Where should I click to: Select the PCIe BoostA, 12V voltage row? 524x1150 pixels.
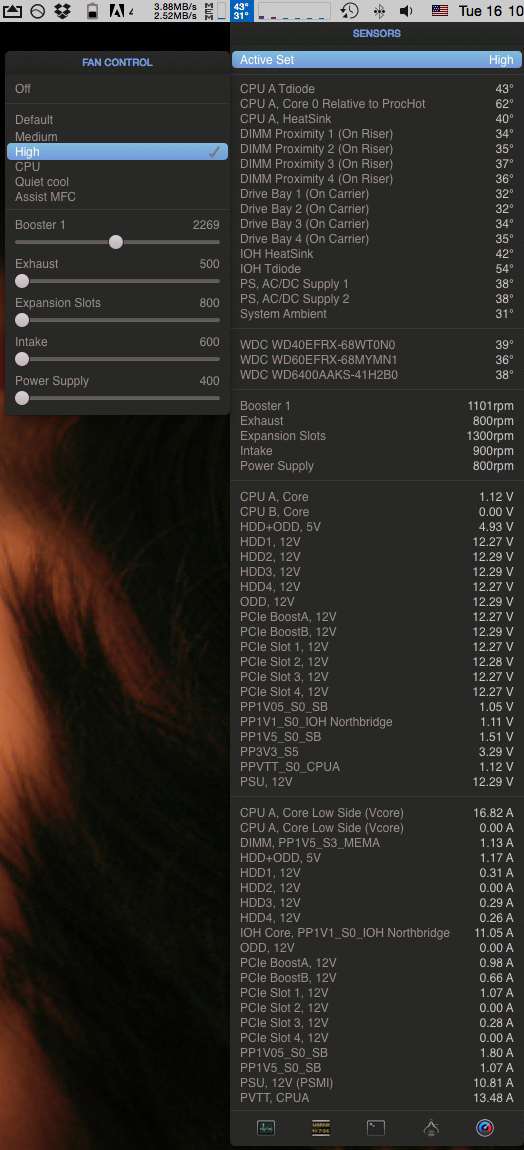[376, 617]
